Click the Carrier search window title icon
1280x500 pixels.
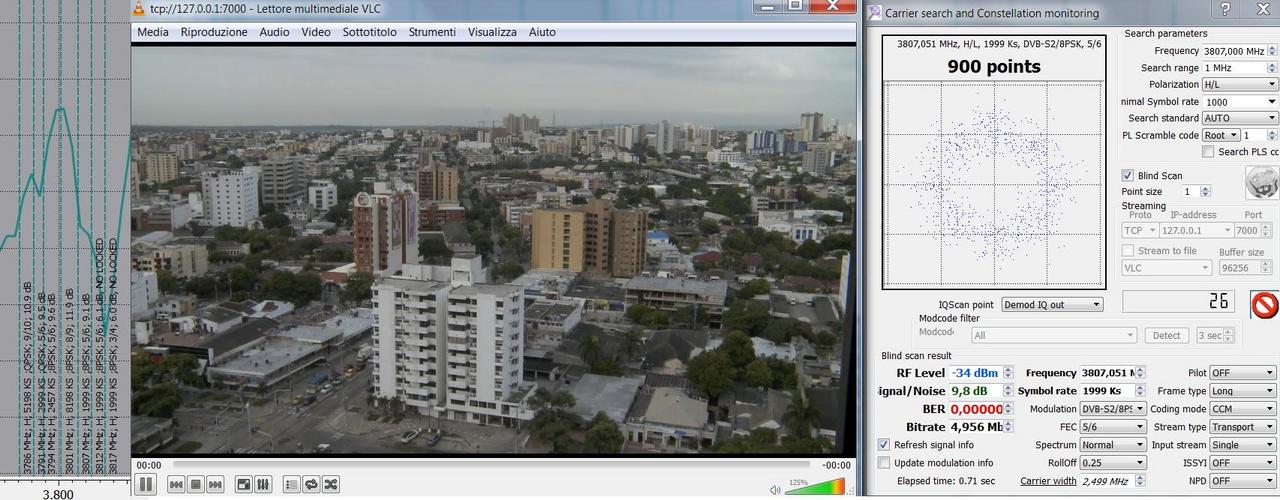[x=875, y=12]
